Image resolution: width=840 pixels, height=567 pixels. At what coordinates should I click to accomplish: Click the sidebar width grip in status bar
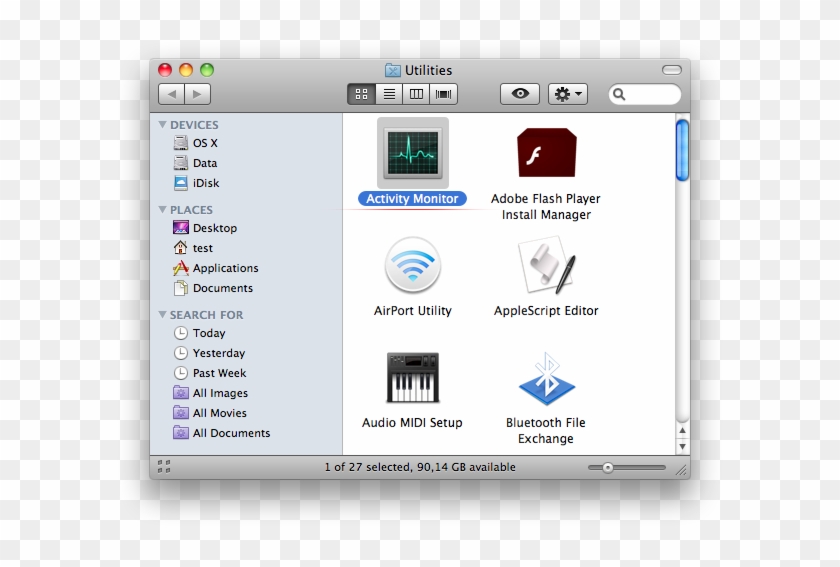[x=164, y=467]
